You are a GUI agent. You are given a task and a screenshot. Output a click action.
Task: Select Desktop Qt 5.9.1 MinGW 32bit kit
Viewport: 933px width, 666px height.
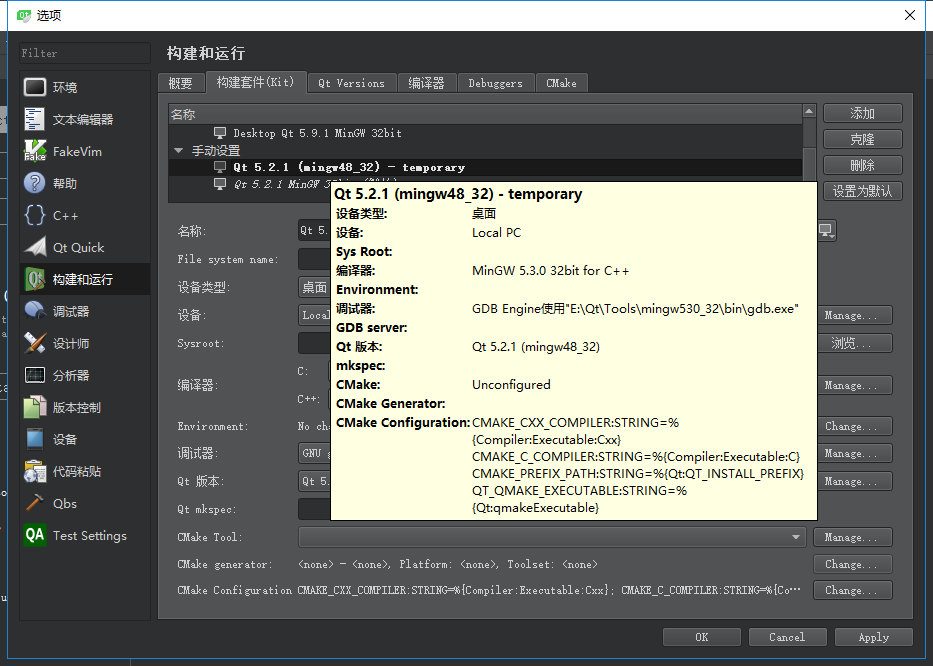coord(317,133)
